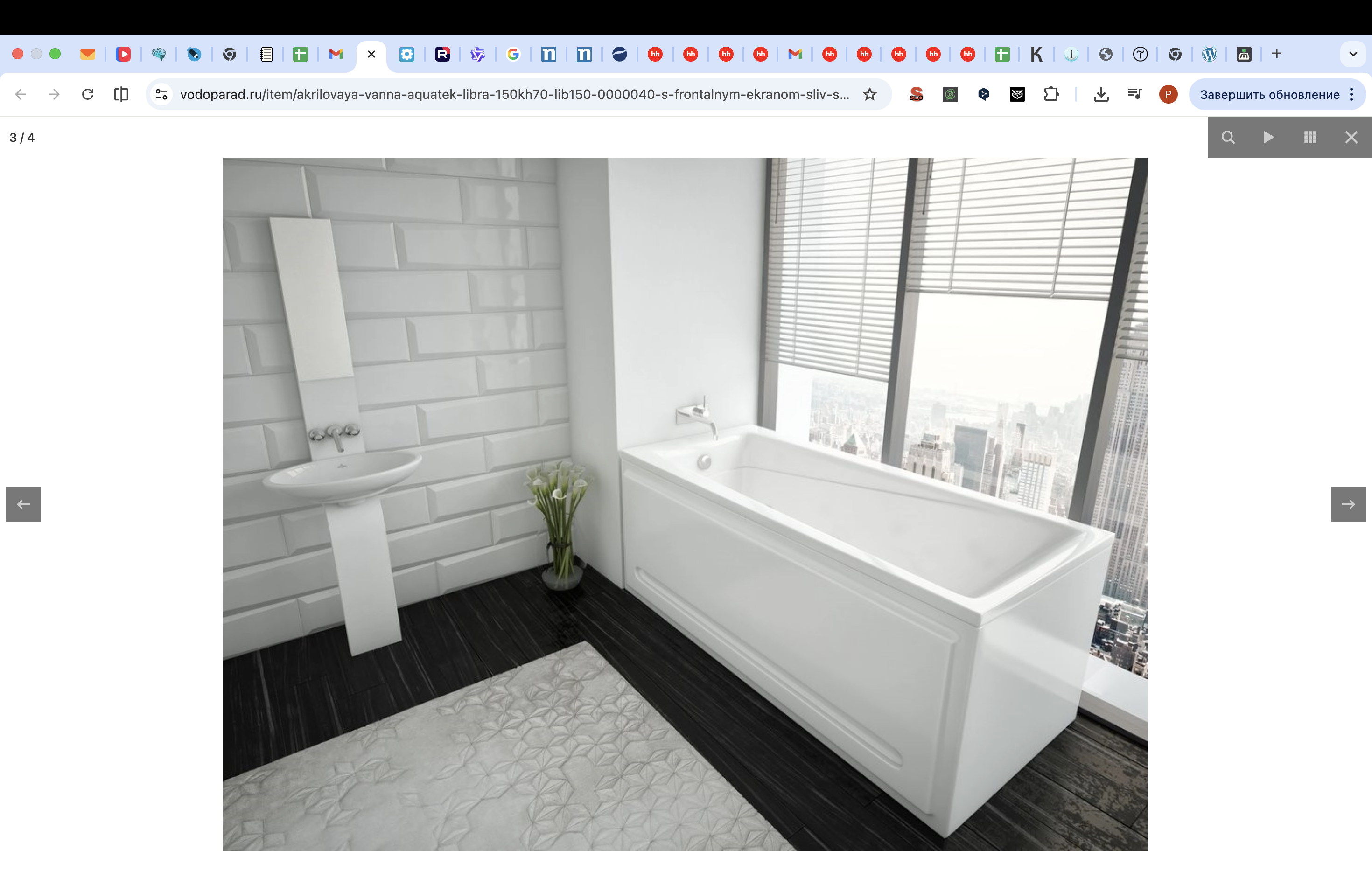
Task: Open the Chrome extensions puzzle menu
Action: [1051, 94]
